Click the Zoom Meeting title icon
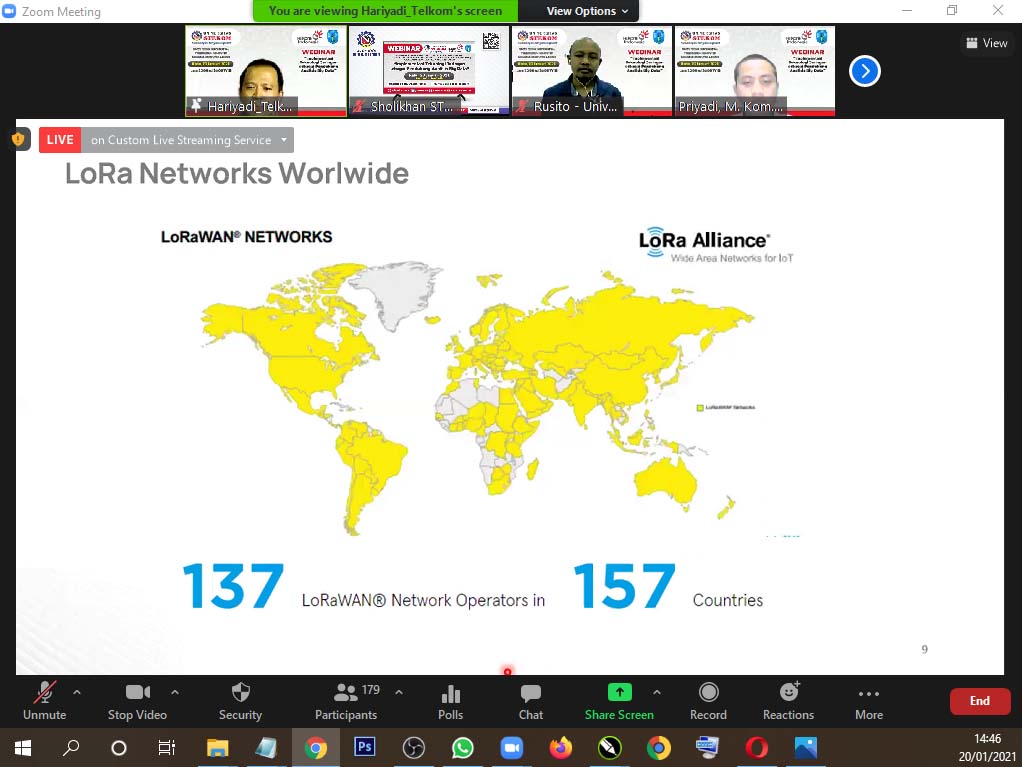This screenshot has height=767, width=1022. pos(9,11)
